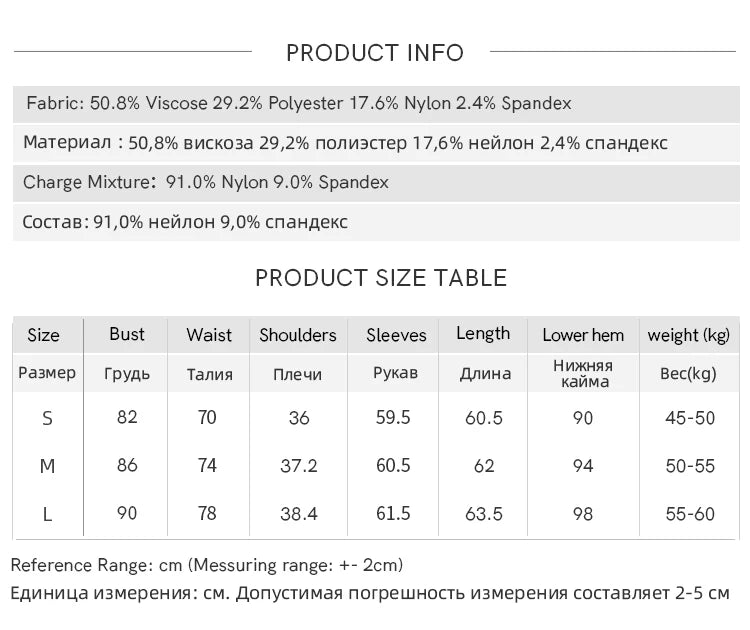750x630 pixels.
Task: Click the Состав nylon spandex row
Action: [376, 222]
